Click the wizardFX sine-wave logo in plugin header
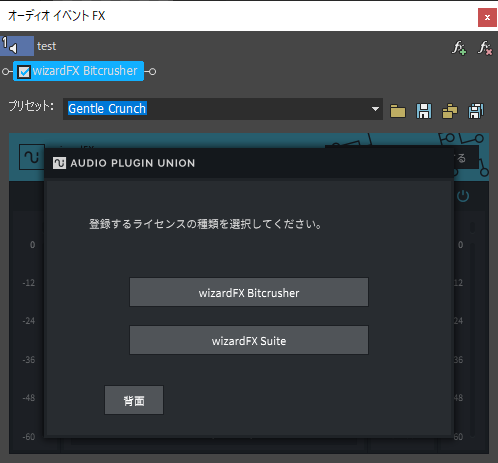 click(32, 157)
